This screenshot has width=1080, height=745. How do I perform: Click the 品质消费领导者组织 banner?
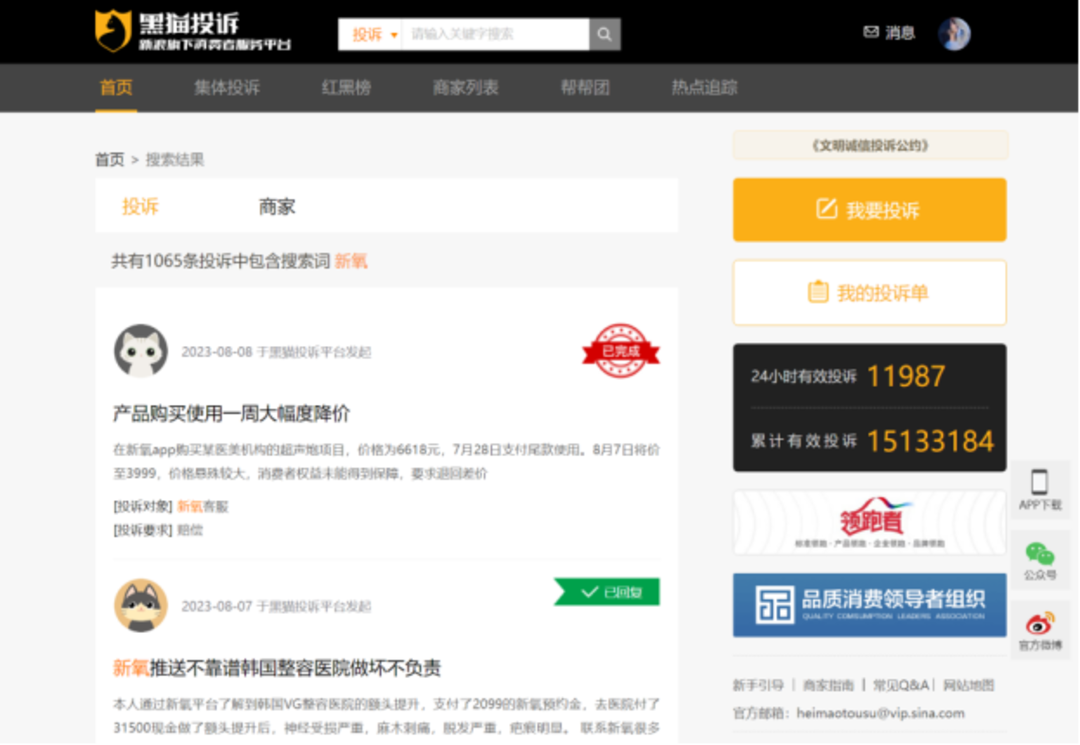[869, 605]
